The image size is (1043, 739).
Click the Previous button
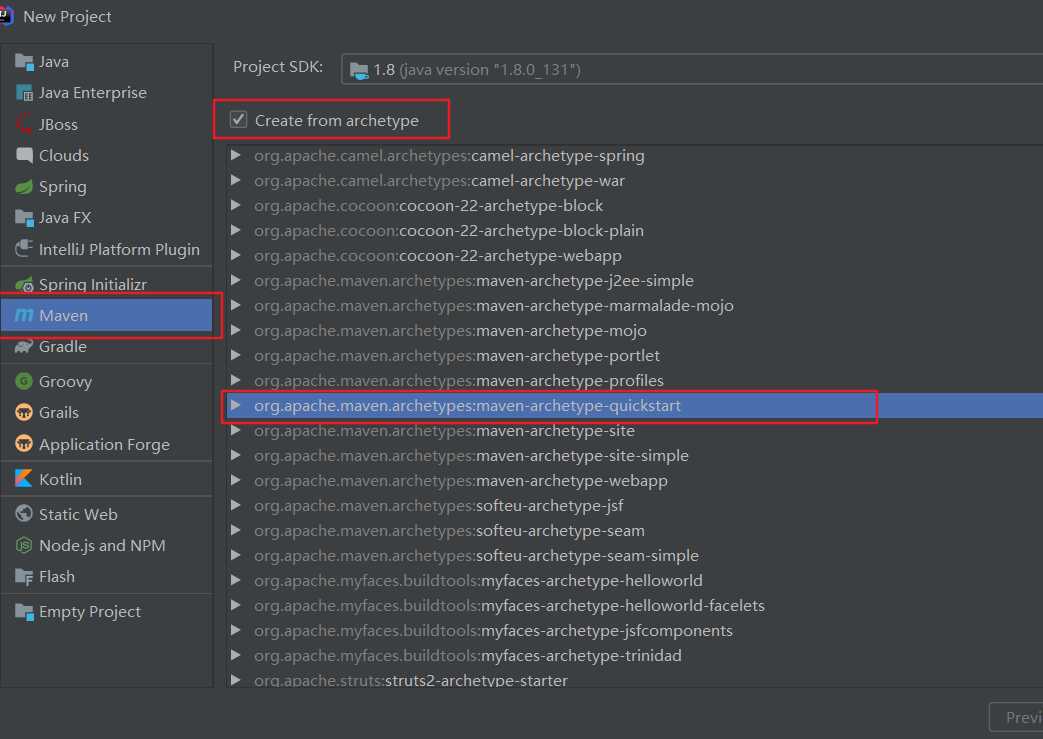coord(1016,718)
